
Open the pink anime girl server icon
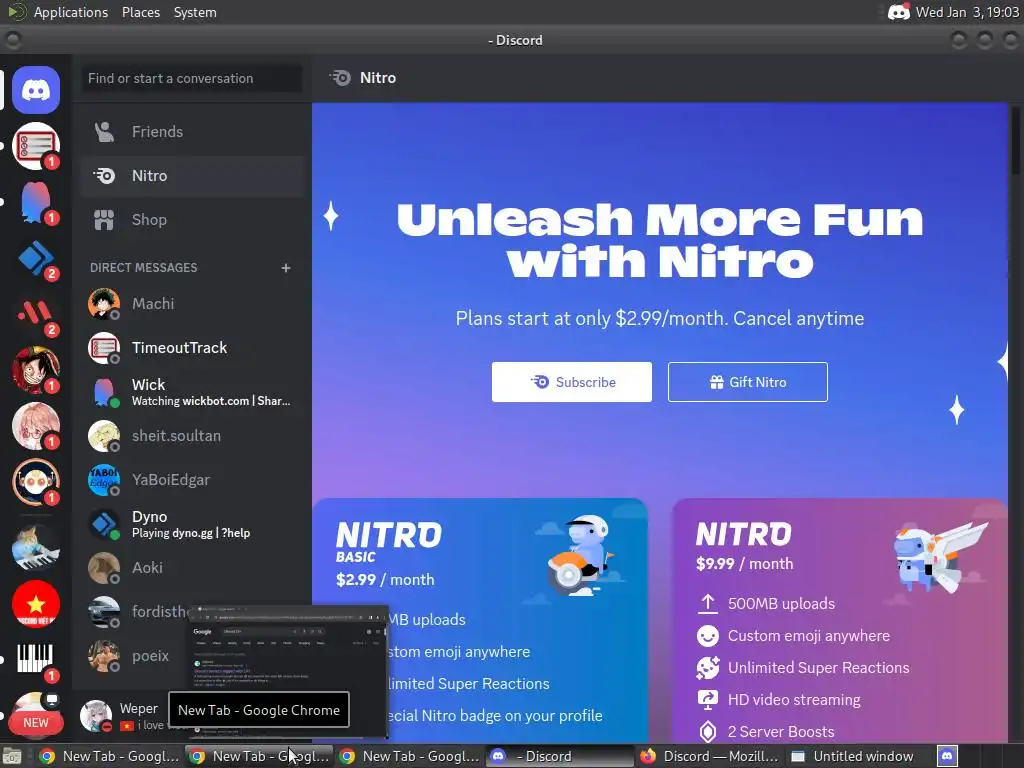36,426
